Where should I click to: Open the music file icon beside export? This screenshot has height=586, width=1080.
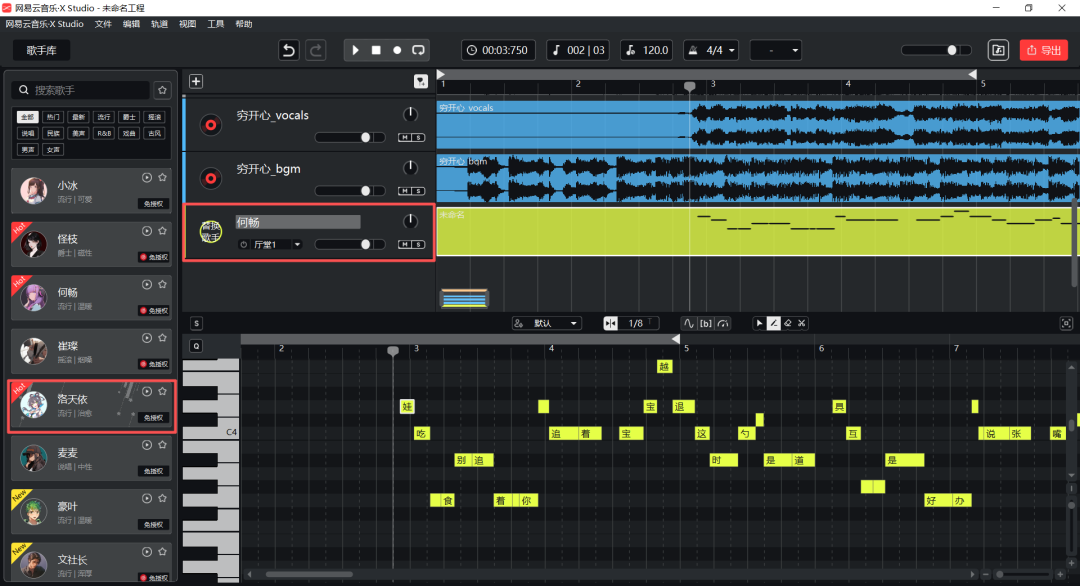[997, 50]
